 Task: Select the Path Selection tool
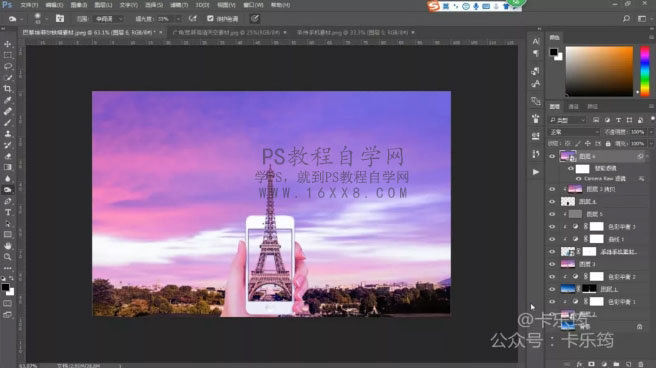8,224
